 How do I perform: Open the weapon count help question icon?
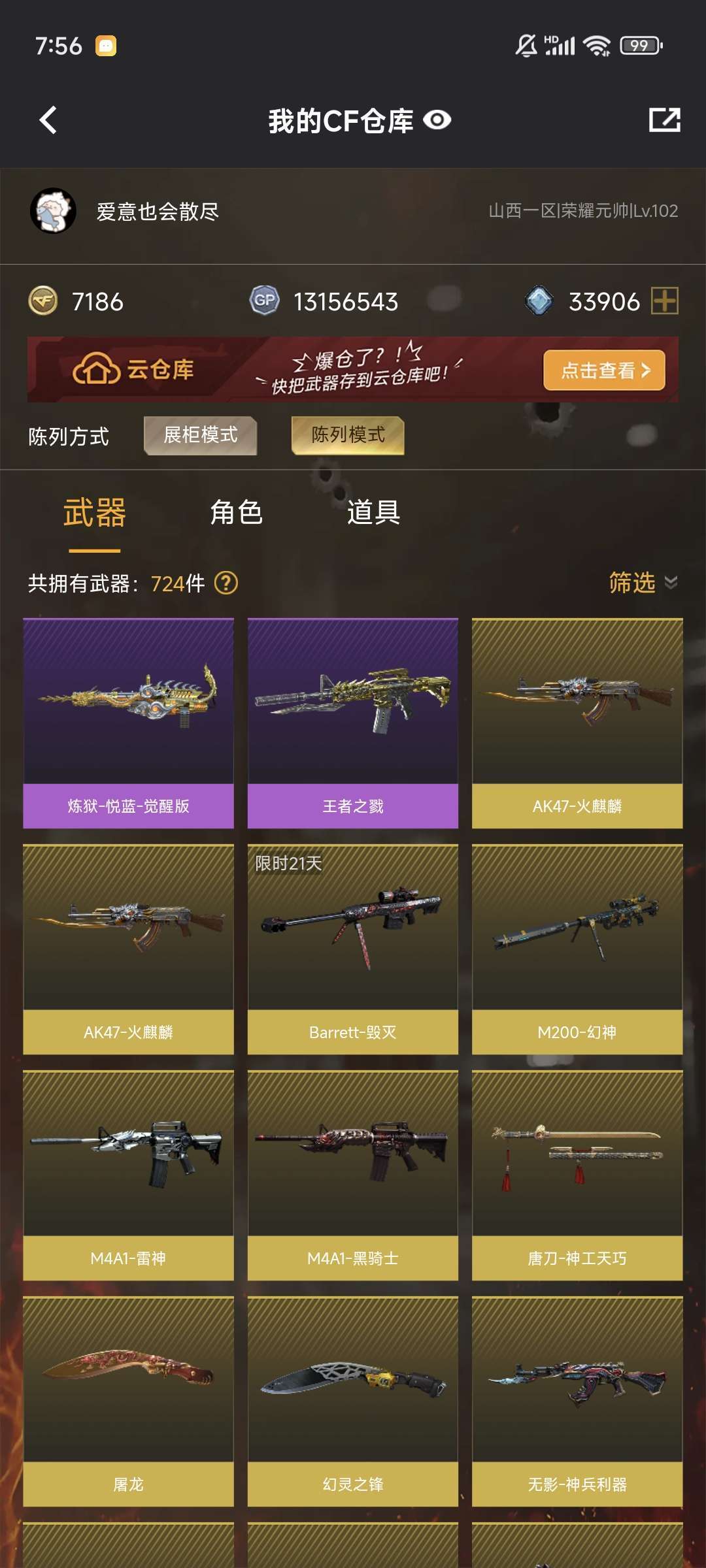pos(226,583)
